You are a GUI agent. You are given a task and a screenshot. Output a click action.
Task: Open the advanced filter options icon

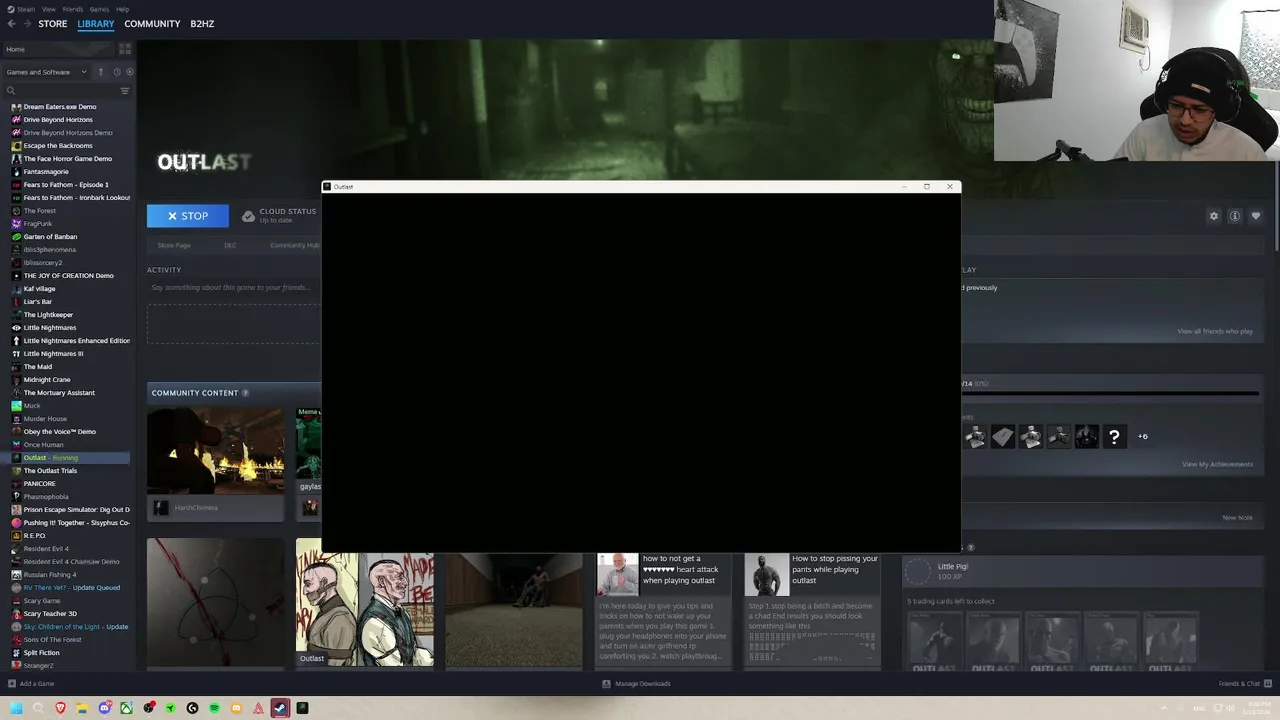point(125,91)
